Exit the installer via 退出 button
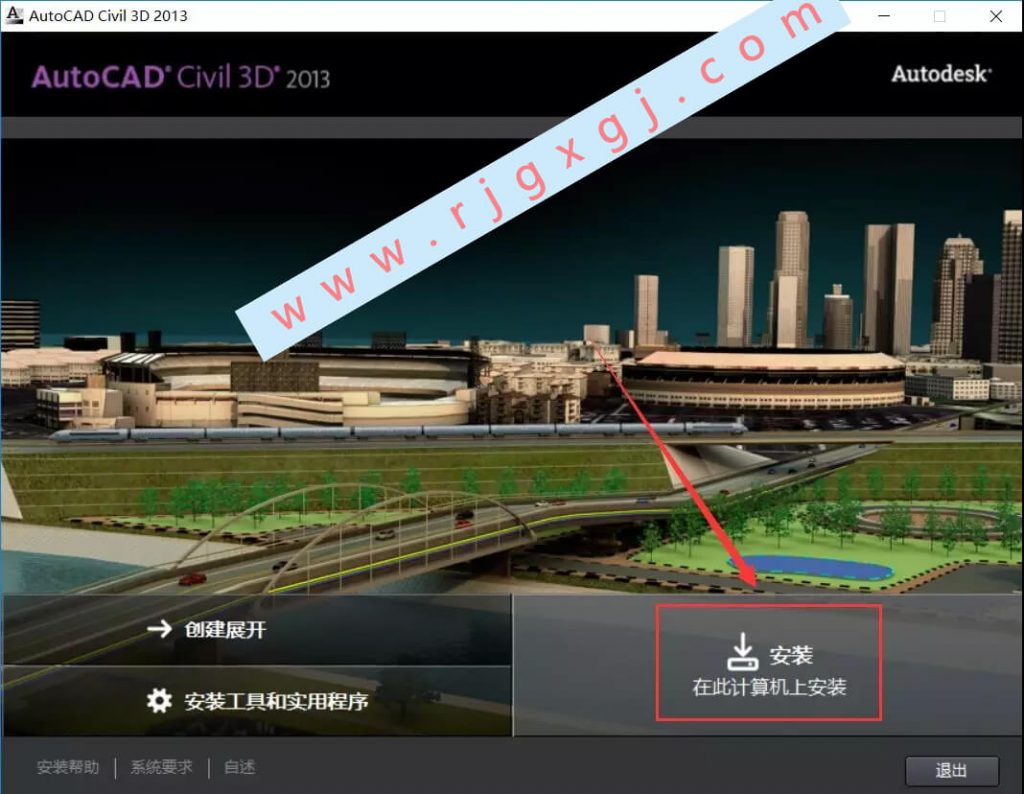The image size is (1024, 794). pos(952,770)
